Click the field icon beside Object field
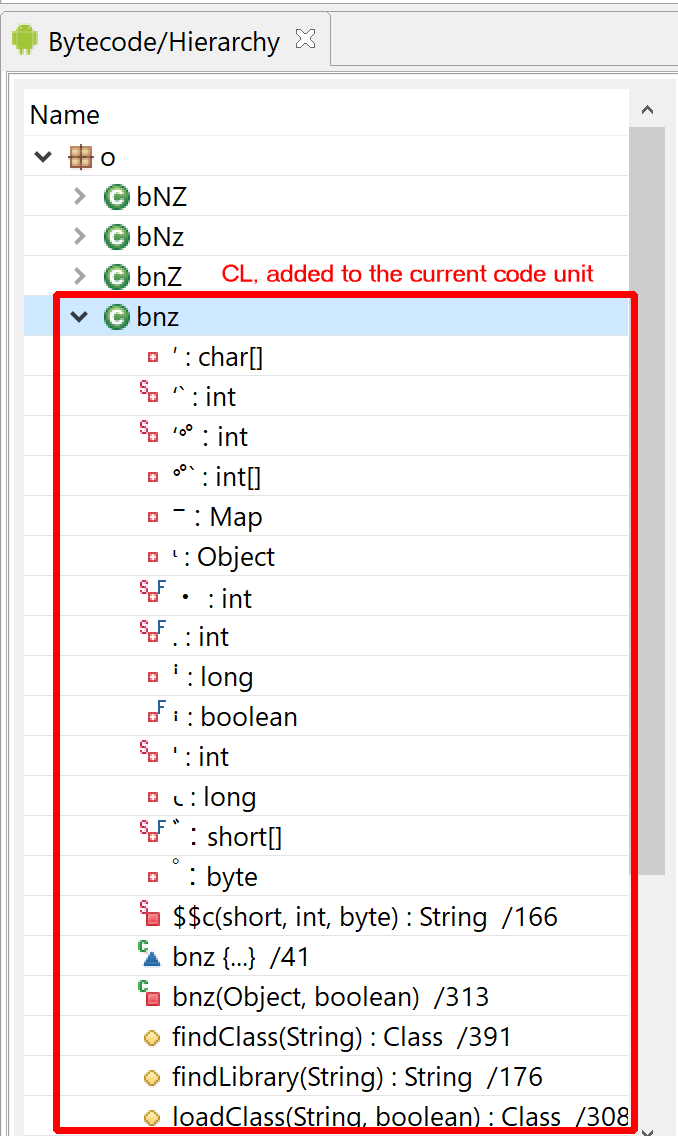 pyautogui.click(x=152, y=557)
